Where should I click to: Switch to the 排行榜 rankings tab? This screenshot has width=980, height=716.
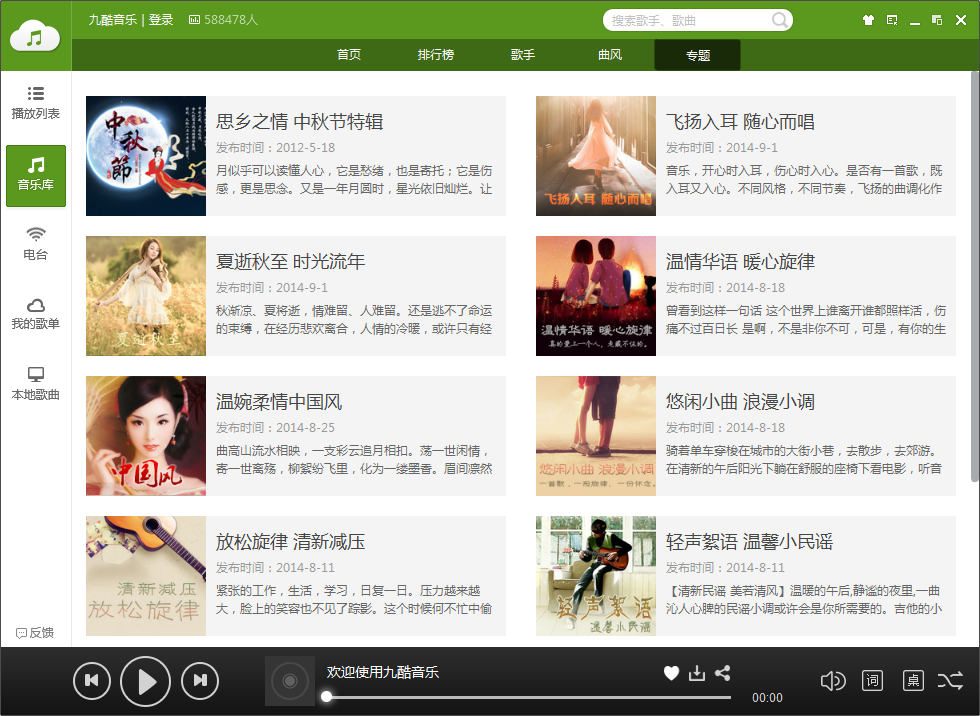coord(435,55)
